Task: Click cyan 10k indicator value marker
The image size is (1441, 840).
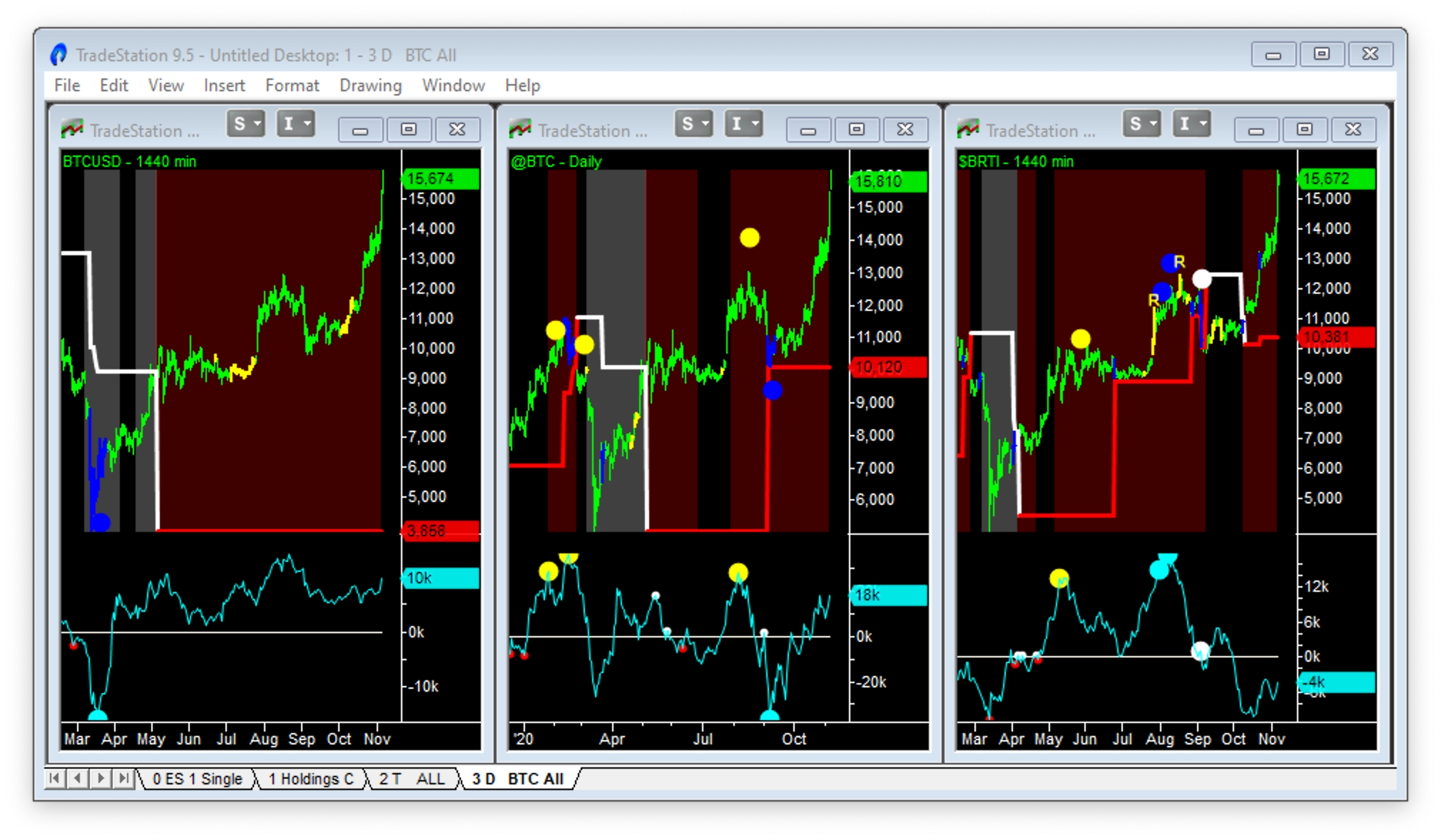Action: point(441,578)
